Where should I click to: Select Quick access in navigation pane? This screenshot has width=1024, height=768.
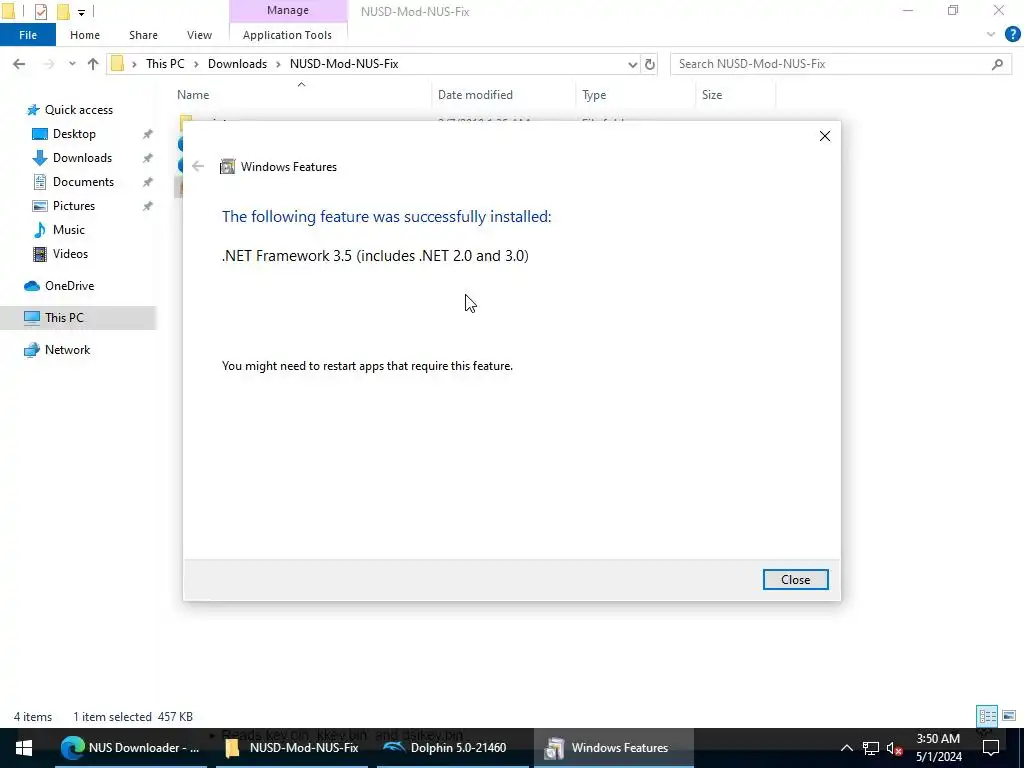pos(78,110)
